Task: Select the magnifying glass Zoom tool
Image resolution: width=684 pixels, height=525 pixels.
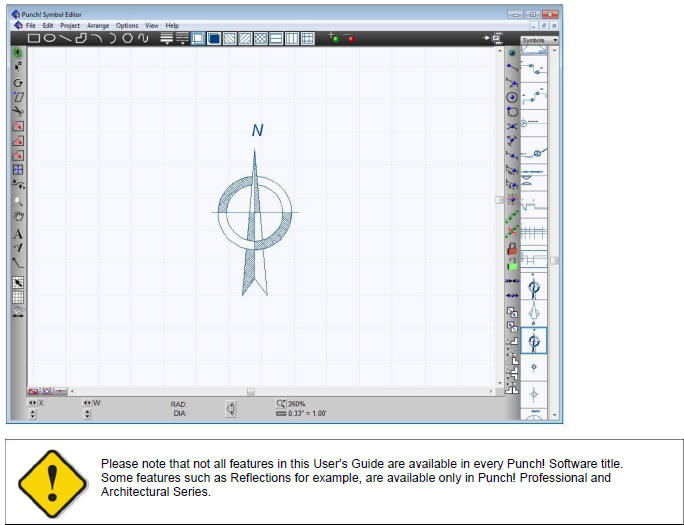Action: pos(18,201)
